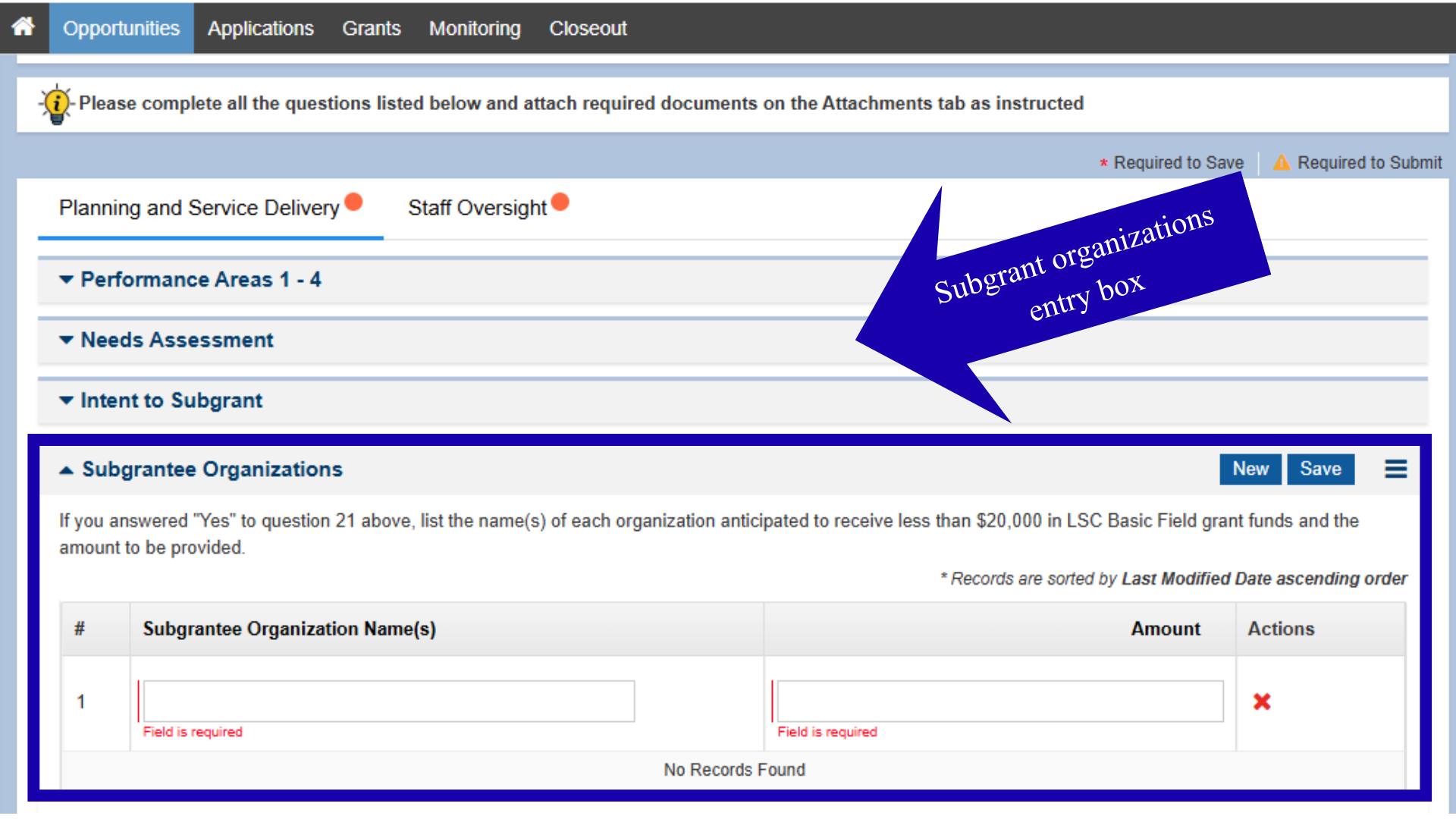Switch to the Staff Oversight tab
This screenshot has height=819, width=1456.
[x=477, y=208]
